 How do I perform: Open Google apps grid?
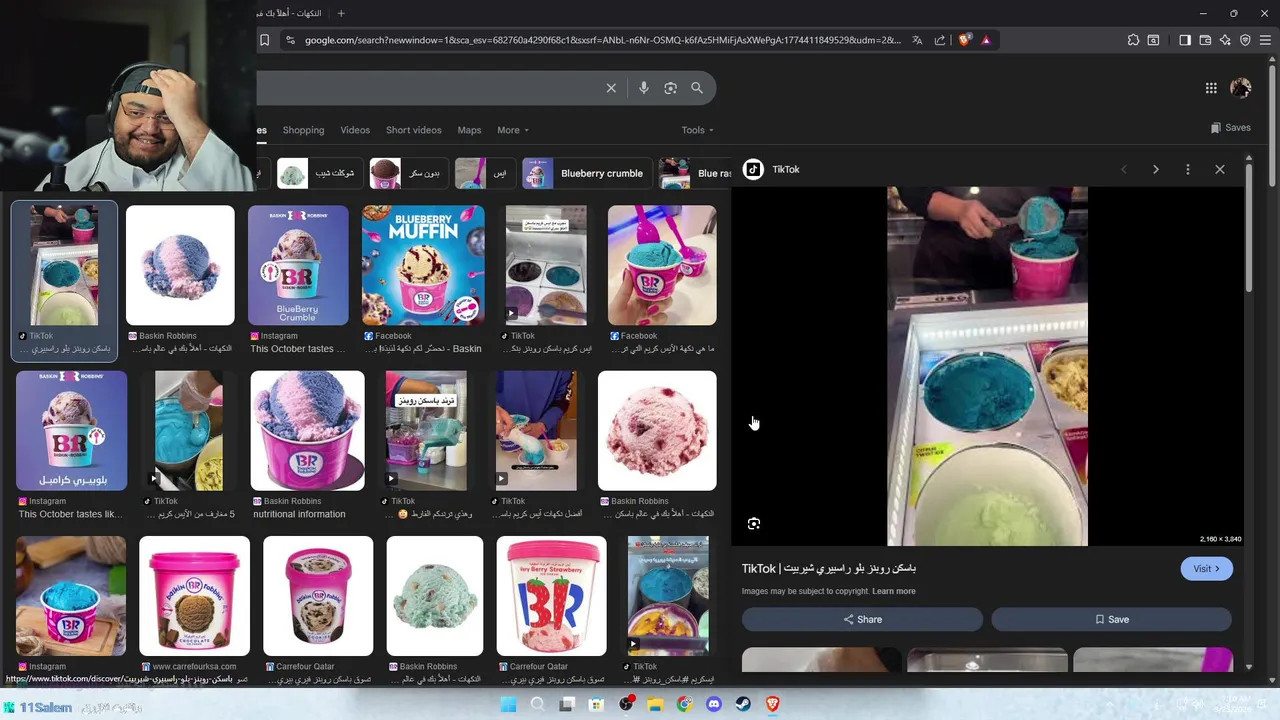tap(1211, 88)
